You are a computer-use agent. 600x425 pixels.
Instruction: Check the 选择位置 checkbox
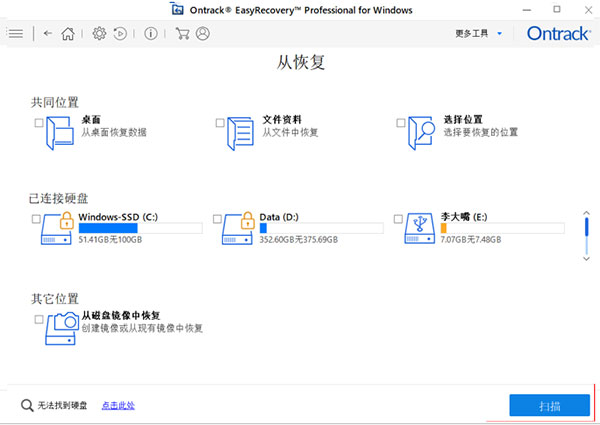401,123
